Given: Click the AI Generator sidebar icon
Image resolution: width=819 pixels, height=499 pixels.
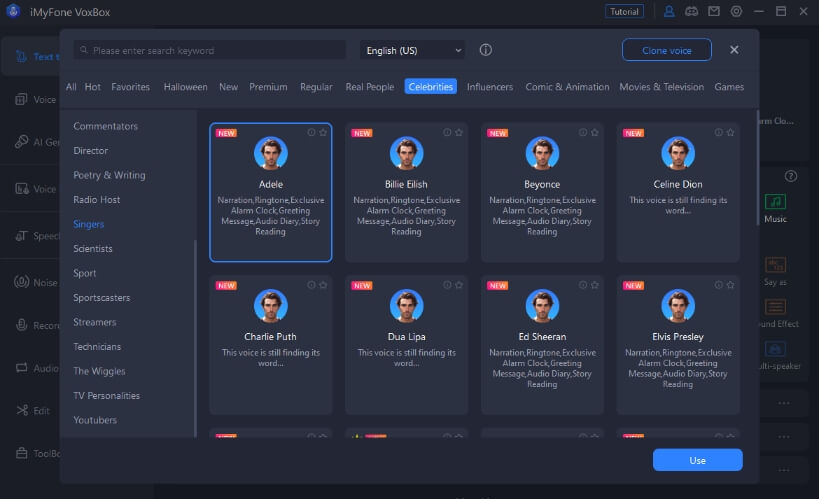Looking at the screenshot, I should (x=21, y=142).
